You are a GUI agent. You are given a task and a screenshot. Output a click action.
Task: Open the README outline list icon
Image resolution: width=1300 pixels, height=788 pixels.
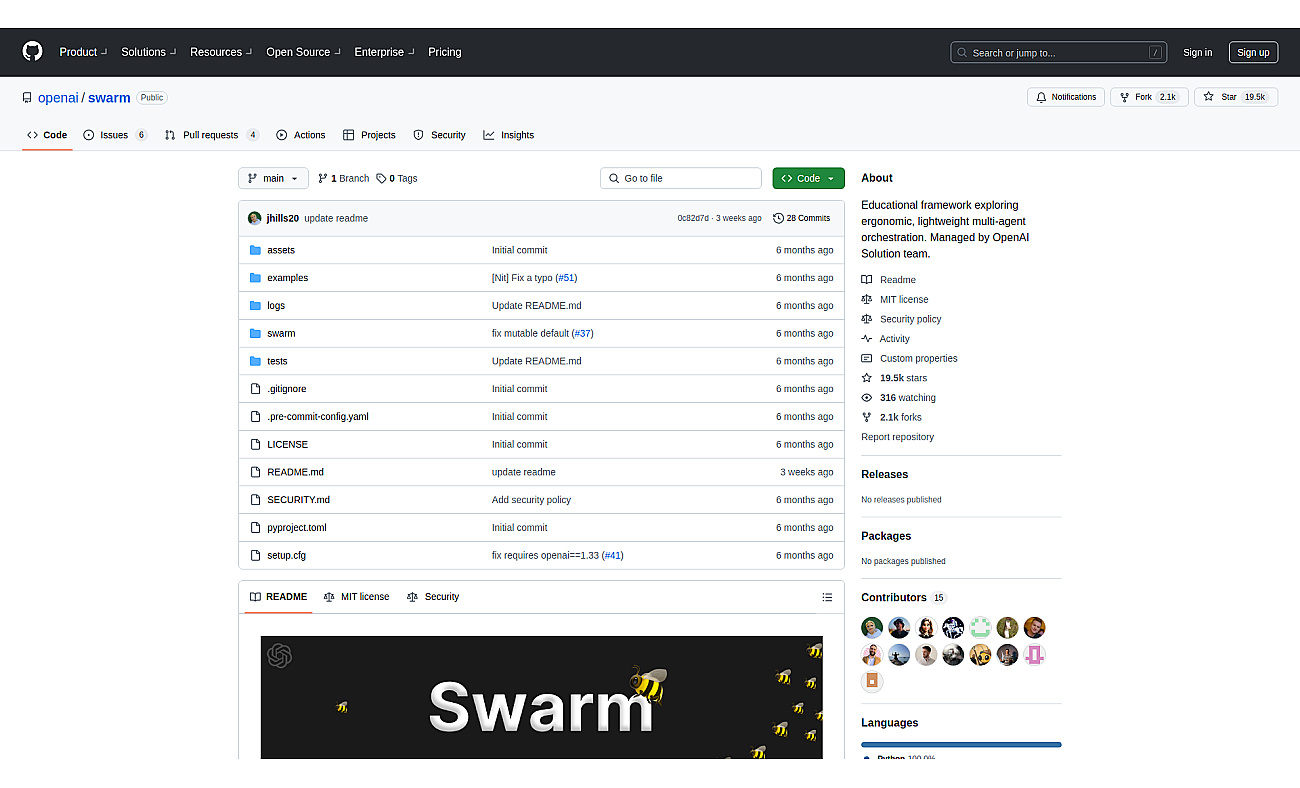pos(827,597)
